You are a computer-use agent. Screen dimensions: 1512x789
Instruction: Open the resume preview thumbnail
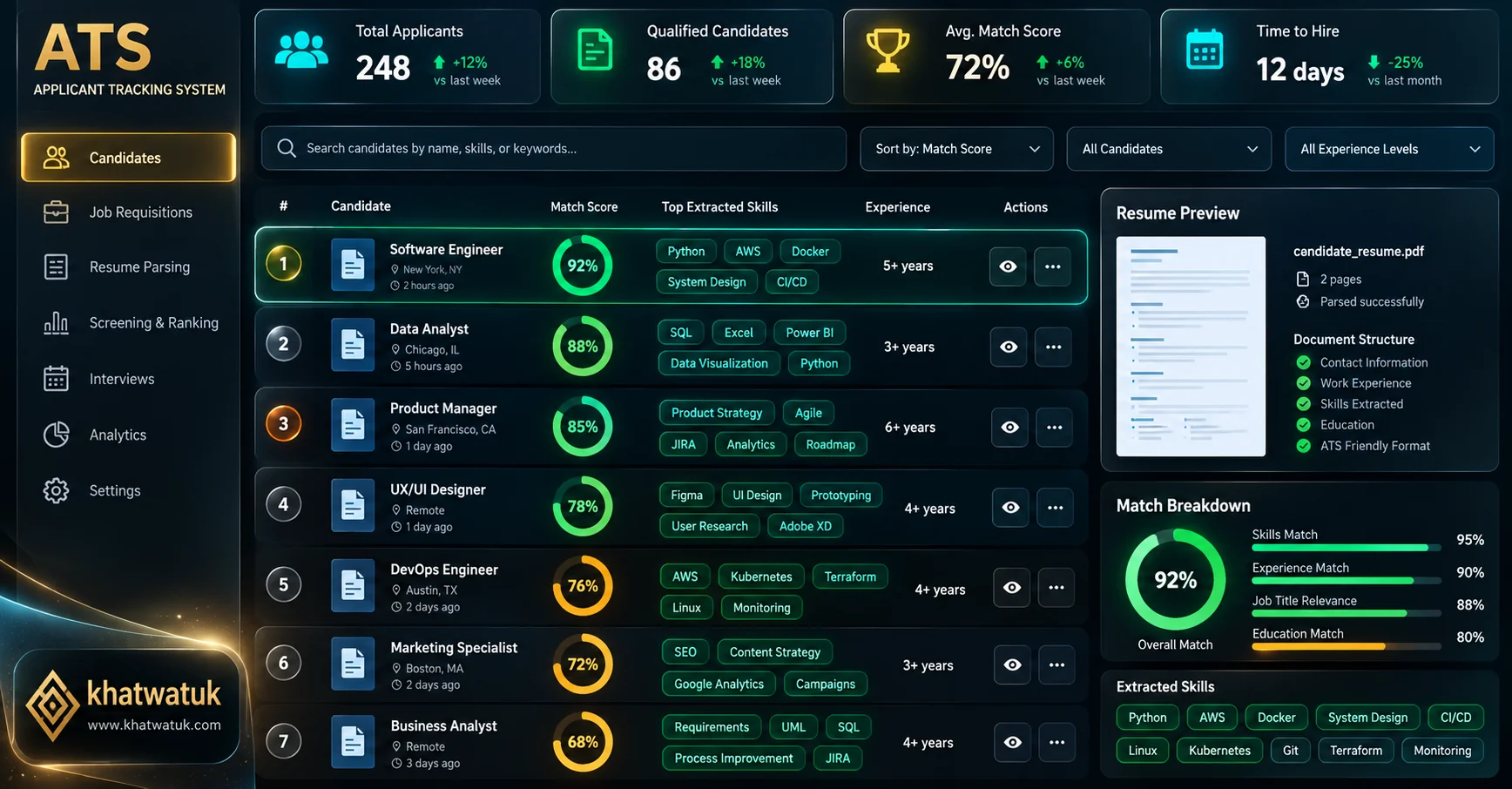(1191, 346)
